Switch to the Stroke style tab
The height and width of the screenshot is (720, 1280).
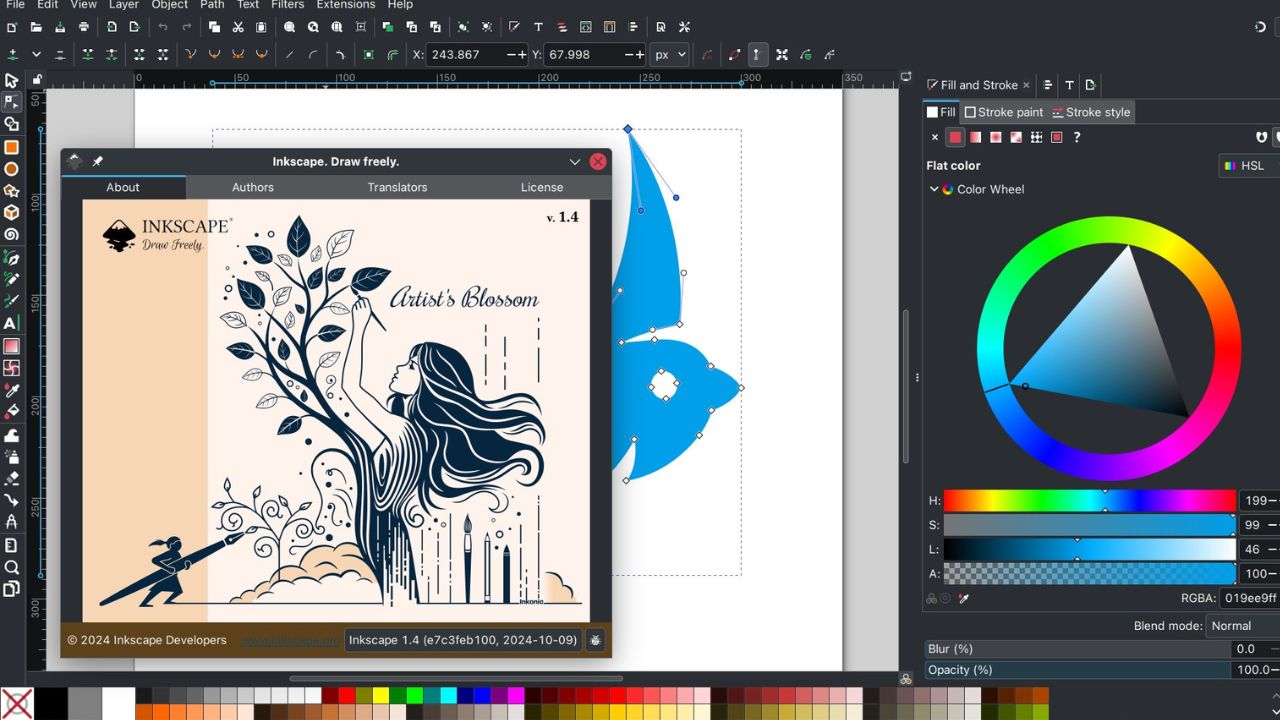pos(1091,112)
